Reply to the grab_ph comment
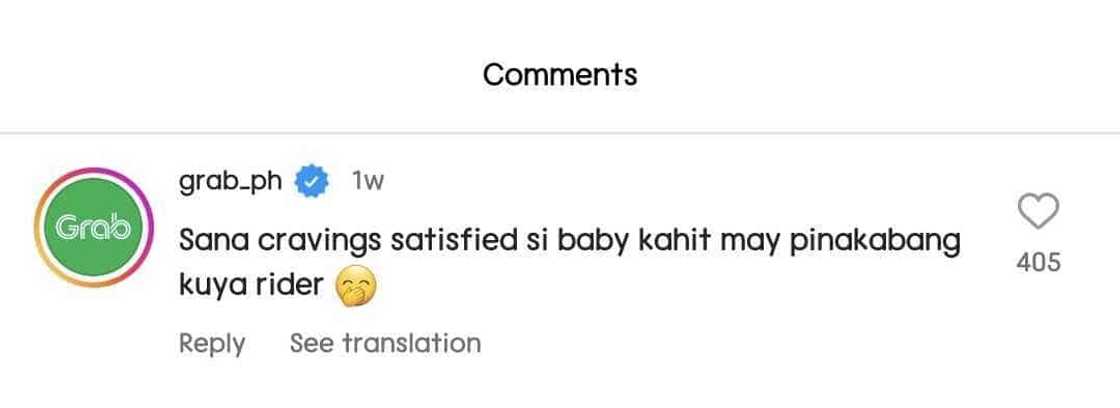The width and height of the screenshot is (1120, 408). coord(212,343)
